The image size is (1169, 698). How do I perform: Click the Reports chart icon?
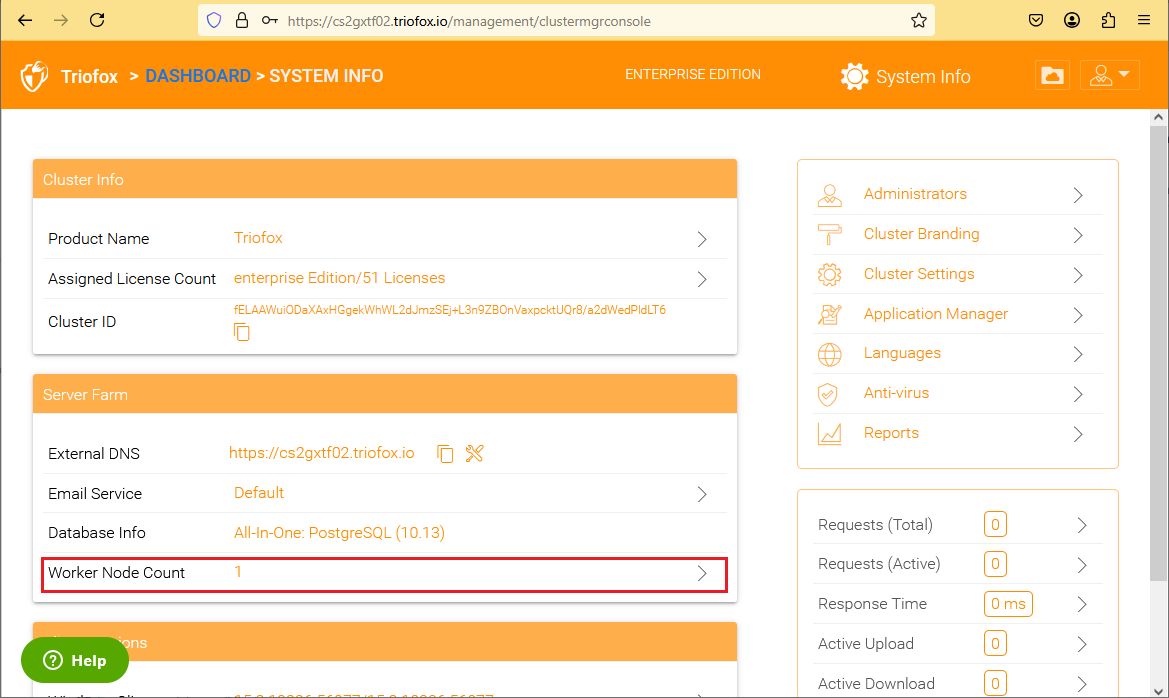tap(830, 434)
